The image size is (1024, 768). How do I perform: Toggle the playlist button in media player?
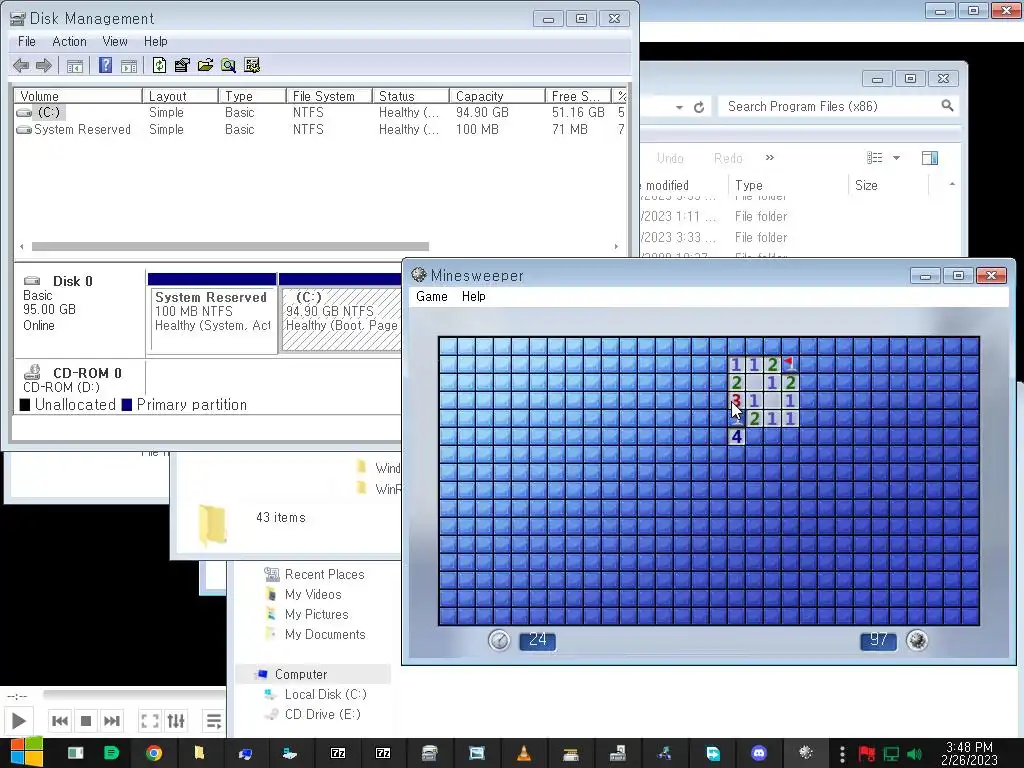coord(213,721)
